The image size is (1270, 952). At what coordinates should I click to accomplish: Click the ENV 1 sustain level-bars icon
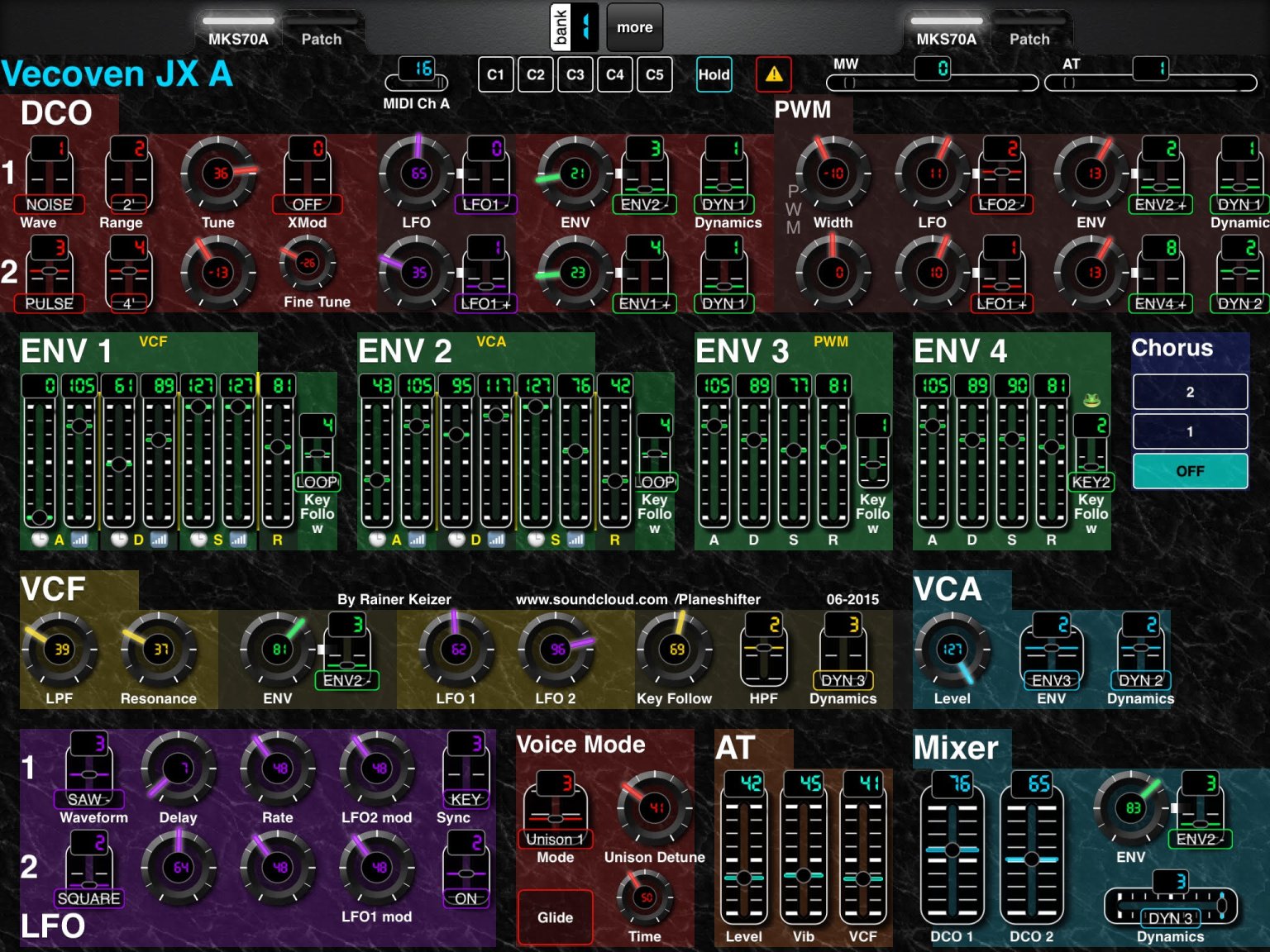pyautogui.click(x=238, y=540)
